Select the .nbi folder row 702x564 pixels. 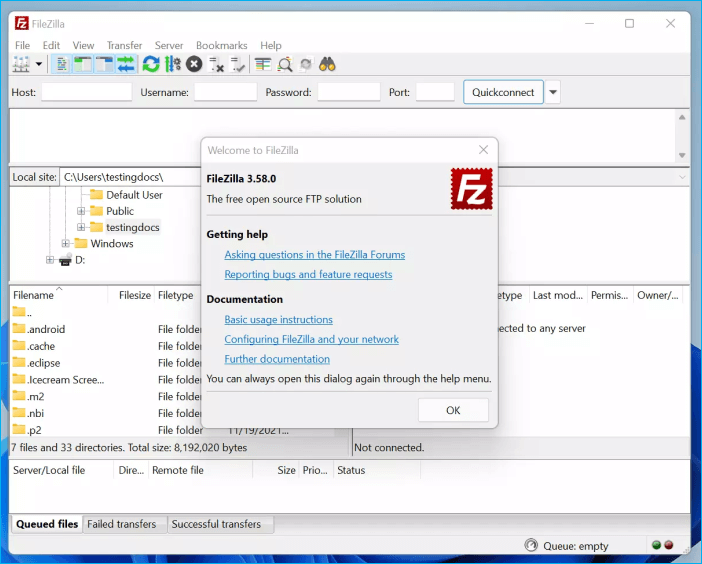(x=106, y=413)
